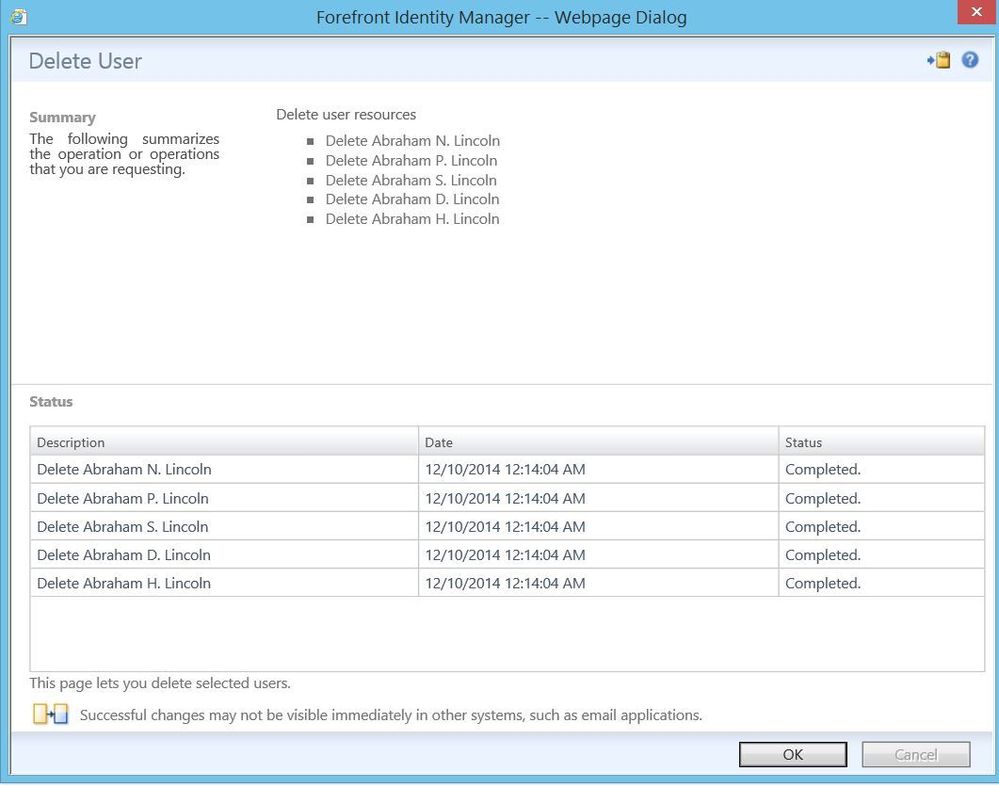This screenshot has width=999, height=785.
Task: Click the clipboard export icon in header
Action: (938, 61)
